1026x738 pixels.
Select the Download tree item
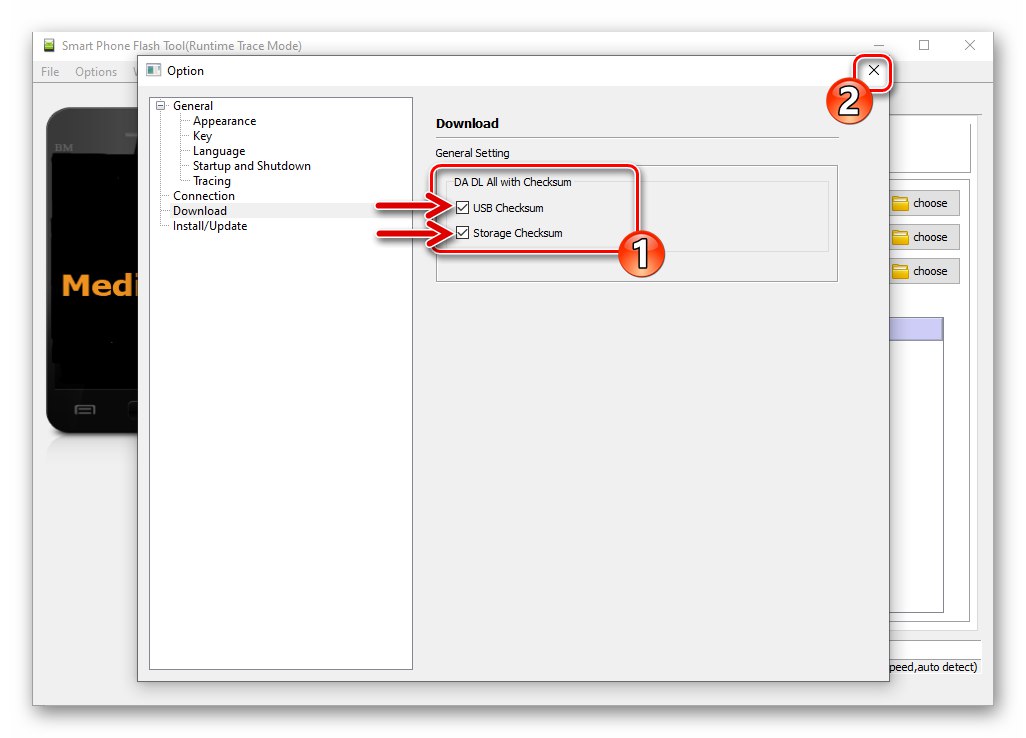pyautogui.click(x=200, y=211)
